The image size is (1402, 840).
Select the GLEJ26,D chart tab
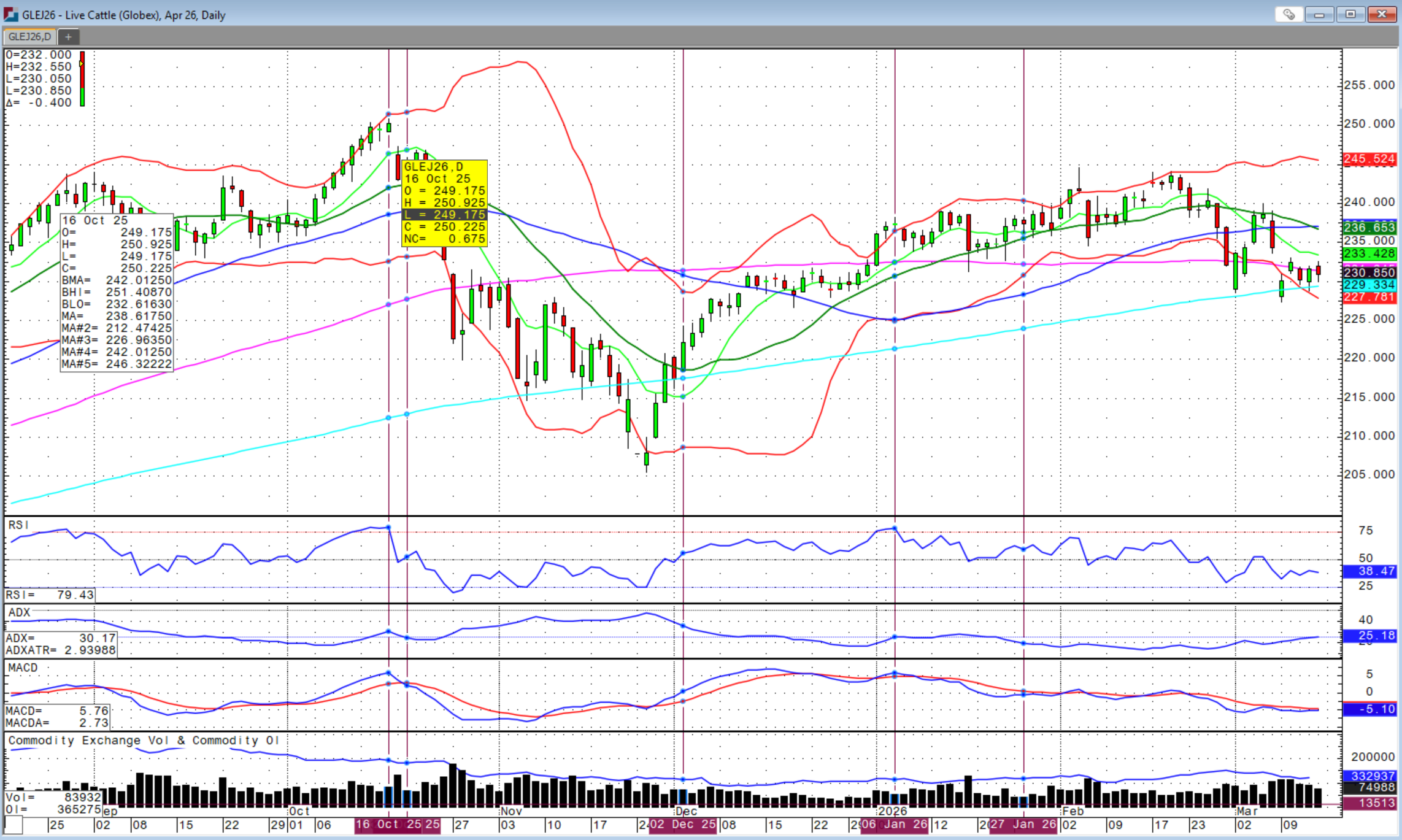click(x=29, y=37)
